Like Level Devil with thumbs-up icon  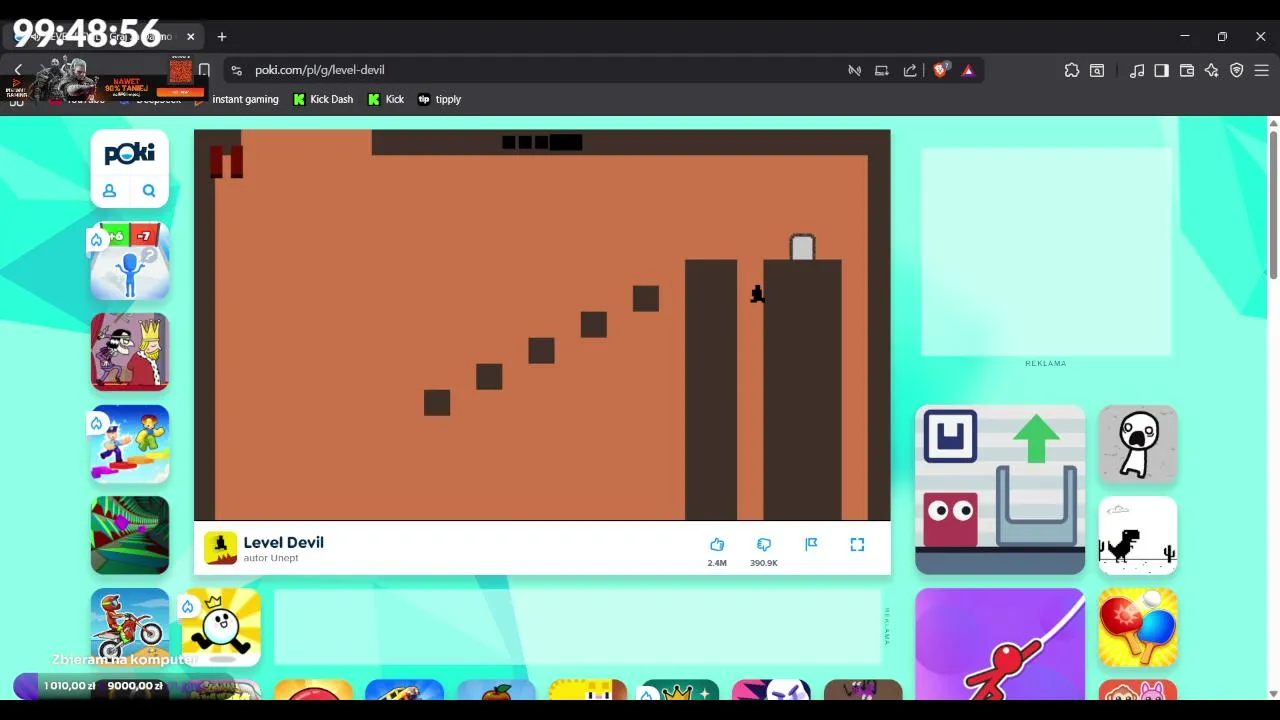[x=717, y=544]
